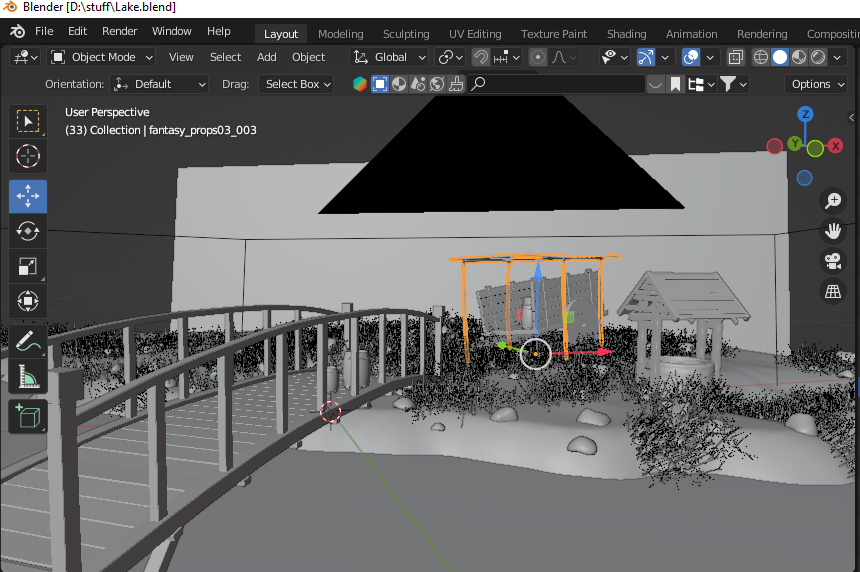
Task: Select the Add Cube tool
Action: pyautogui.click(x=27, y=417)
